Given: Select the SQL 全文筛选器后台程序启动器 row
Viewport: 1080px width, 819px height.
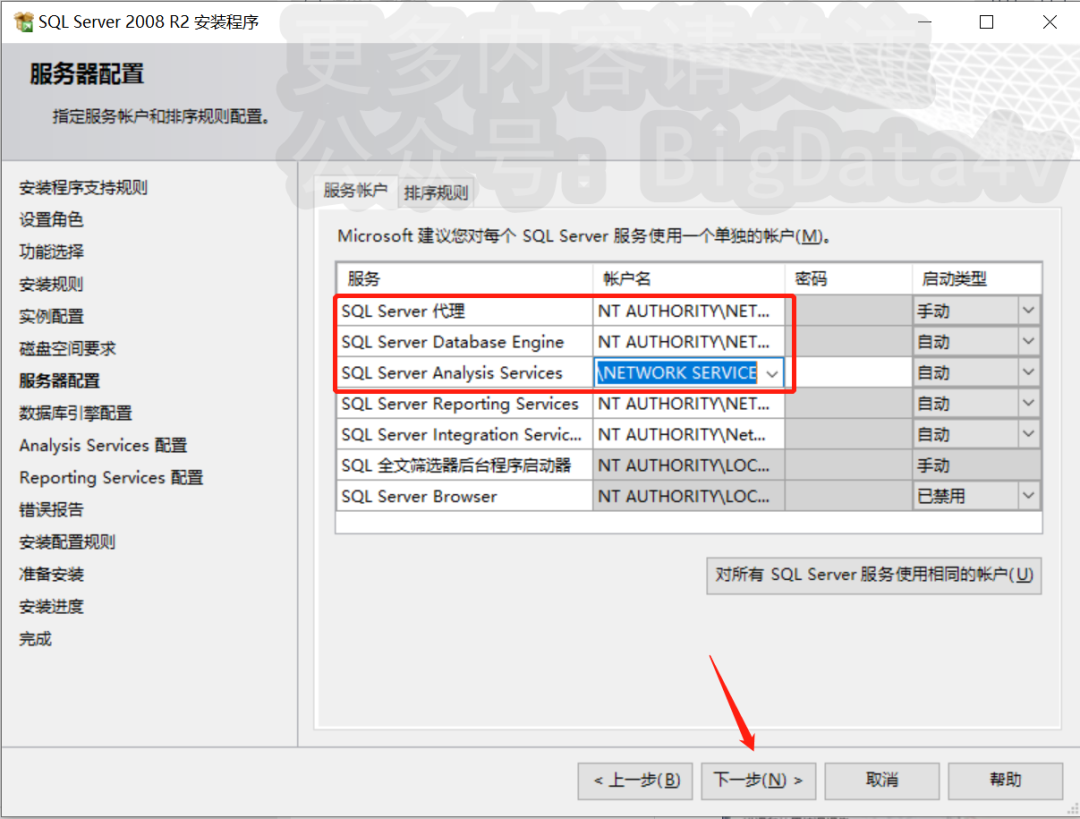Looking at the screenshot, I should (464, 466).
